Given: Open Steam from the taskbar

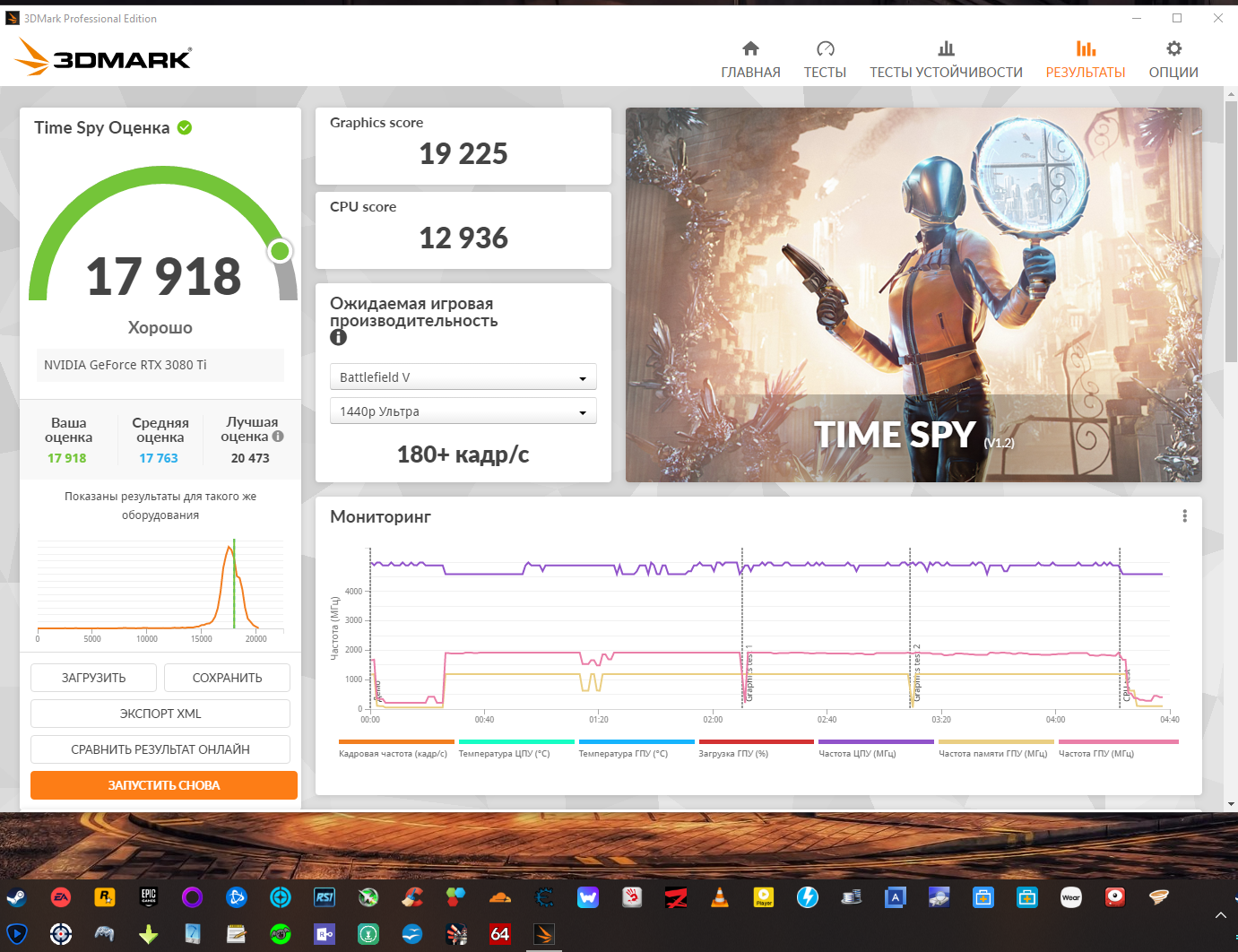Looking at the screenshot, I should click(x=17, y=896).
